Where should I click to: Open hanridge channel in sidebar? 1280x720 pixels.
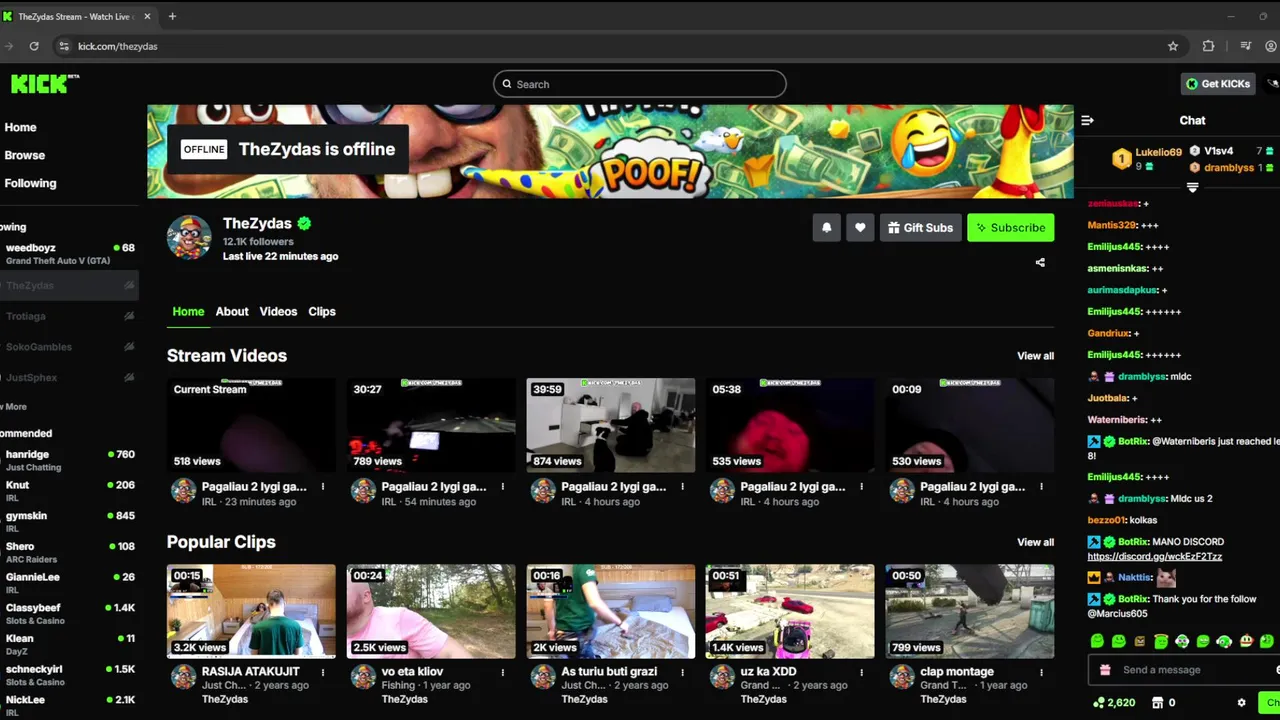point(68,460)
